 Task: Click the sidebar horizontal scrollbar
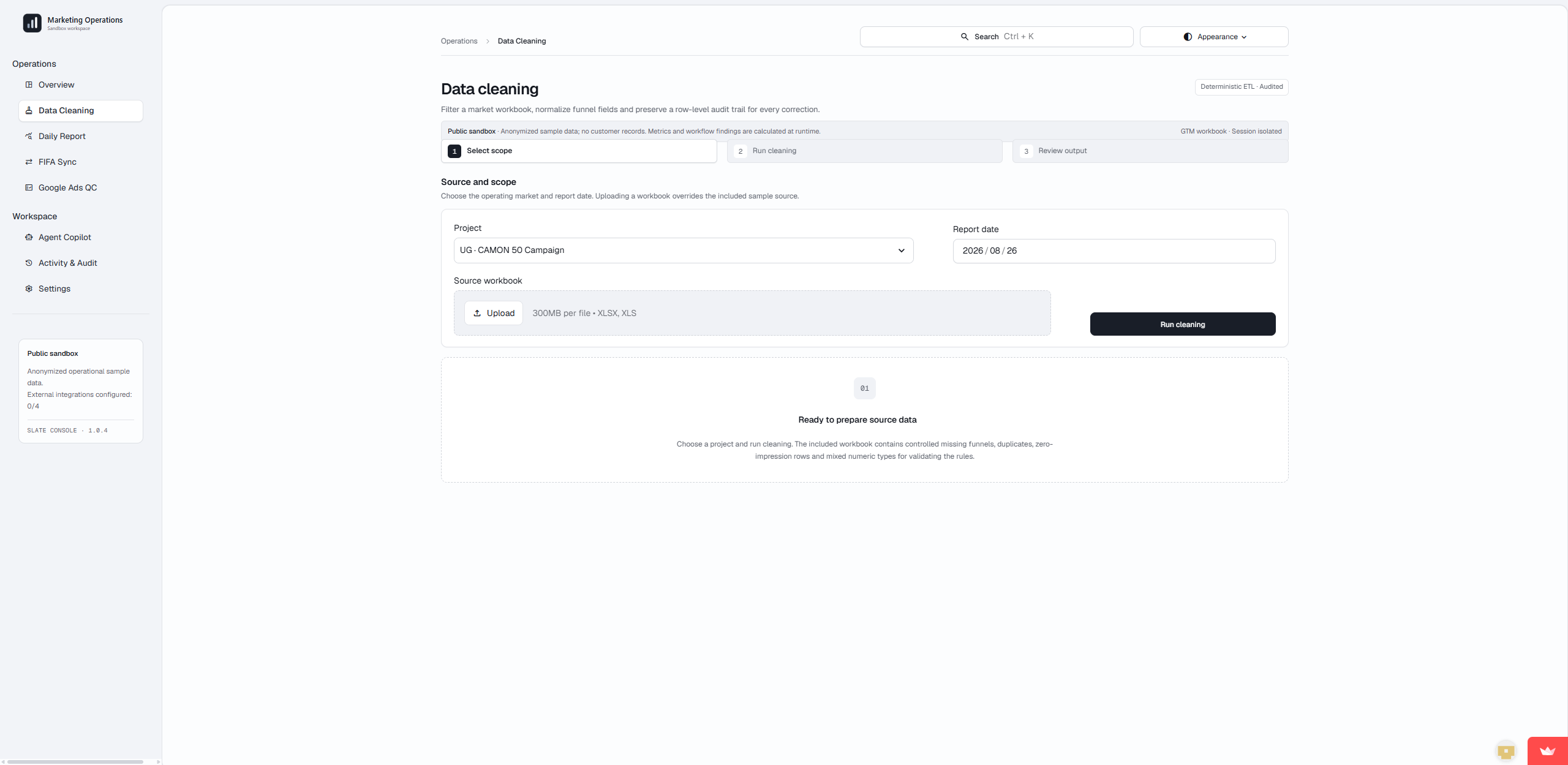(x=75, y=761)
